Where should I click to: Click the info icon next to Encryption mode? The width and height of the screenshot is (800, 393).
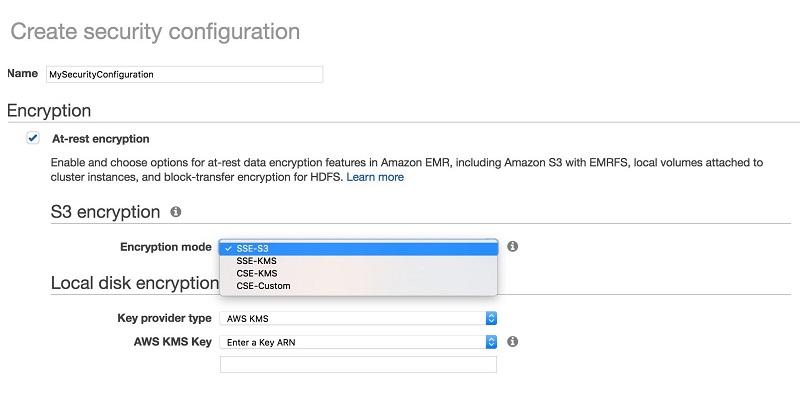[x=513, y=247]
